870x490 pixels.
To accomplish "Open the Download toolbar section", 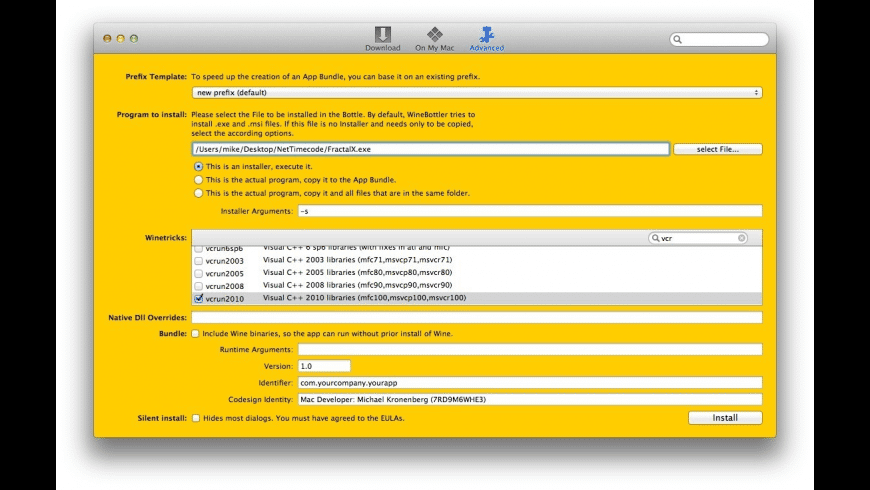I will (382, 39).
